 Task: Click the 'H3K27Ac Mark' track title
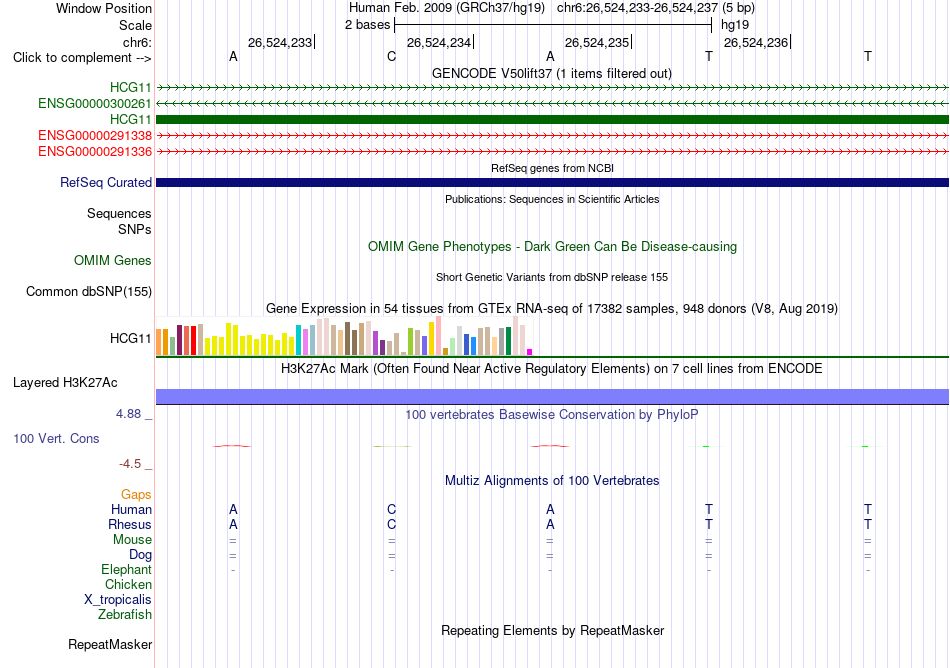pyautogui.click(x=552, y=368)
